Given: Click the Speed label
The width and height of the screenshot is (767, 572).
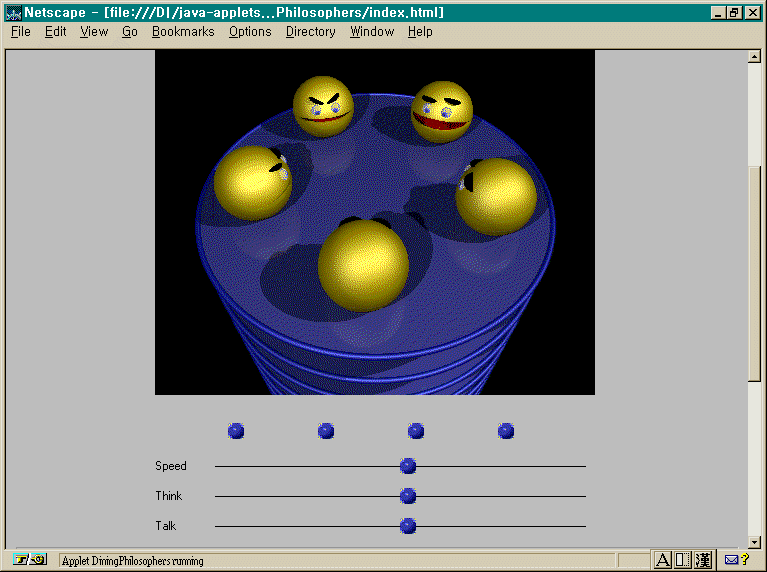Looking at the screenshot, I should (171, 466).
